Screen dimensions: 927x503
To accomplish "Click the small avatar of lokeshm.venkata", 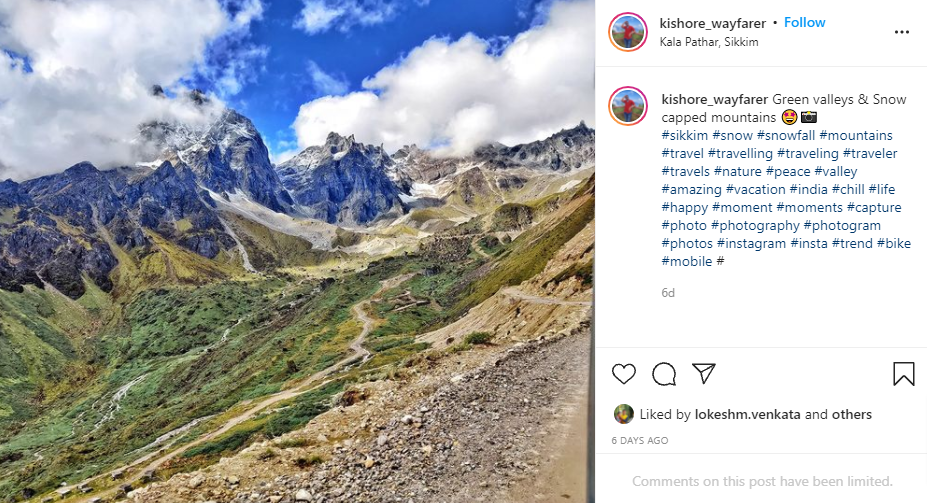I will pos(623,414).
